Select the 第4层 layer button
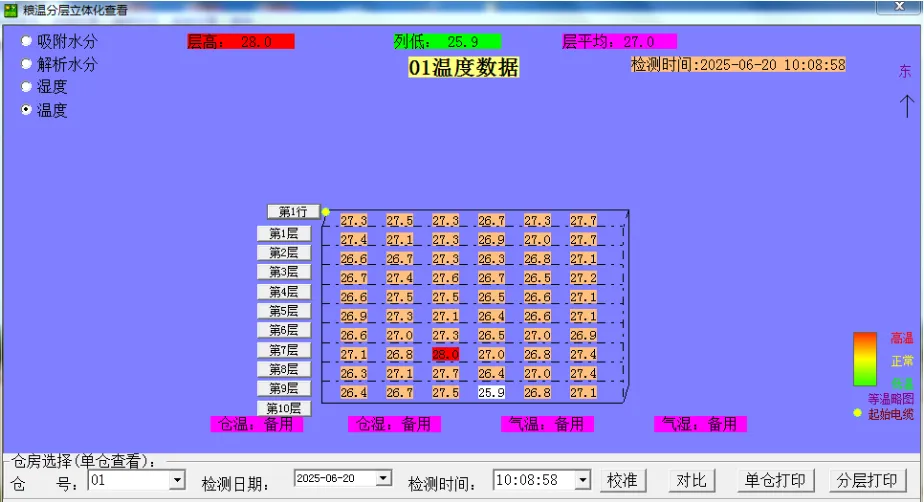Image resolution: width=924 pixels, height=502 pixels. (284, 292)
